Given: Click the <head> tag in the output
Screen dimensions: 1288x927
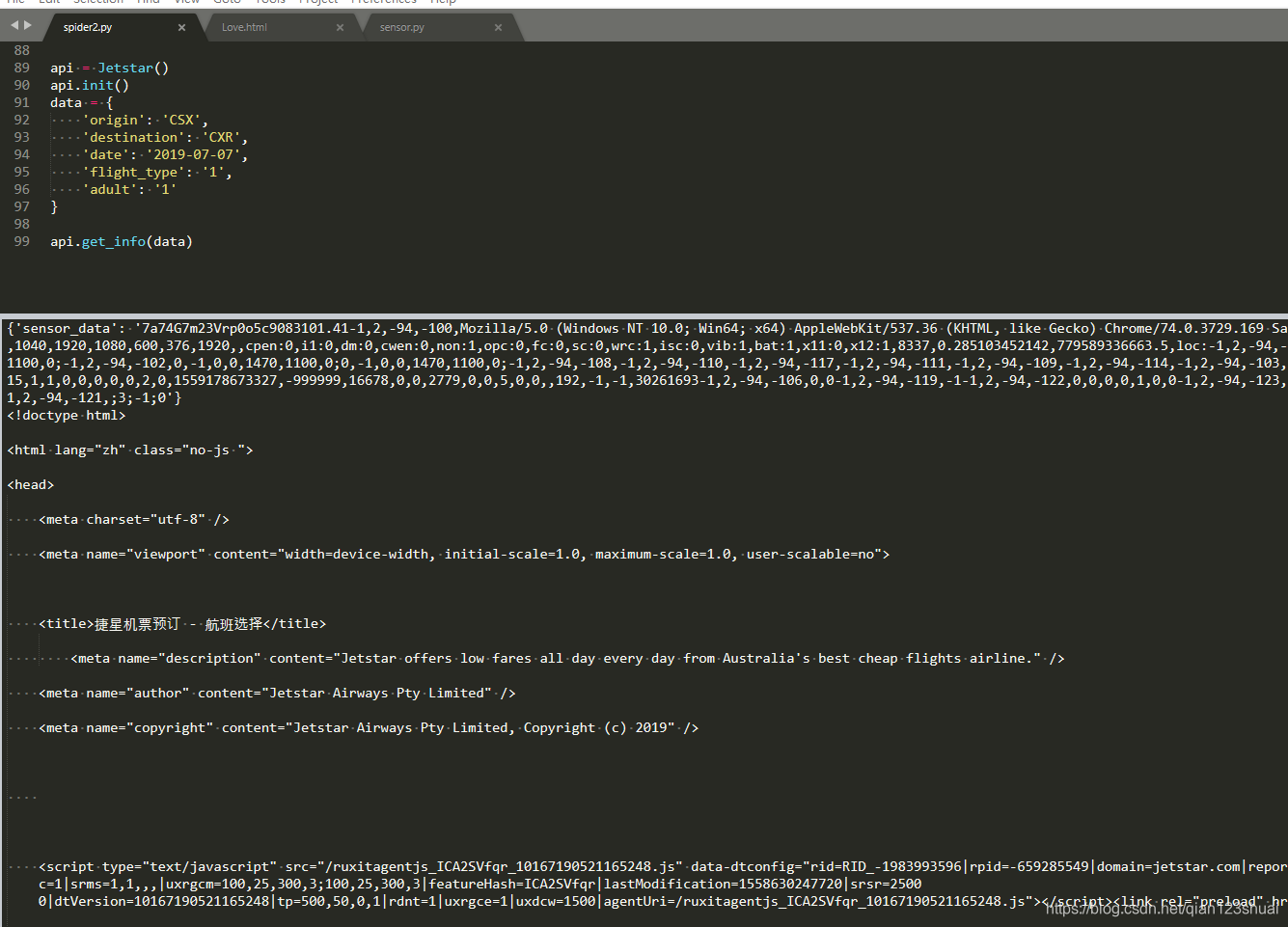Looking at the screenshot, I should [x=31, y=484].
